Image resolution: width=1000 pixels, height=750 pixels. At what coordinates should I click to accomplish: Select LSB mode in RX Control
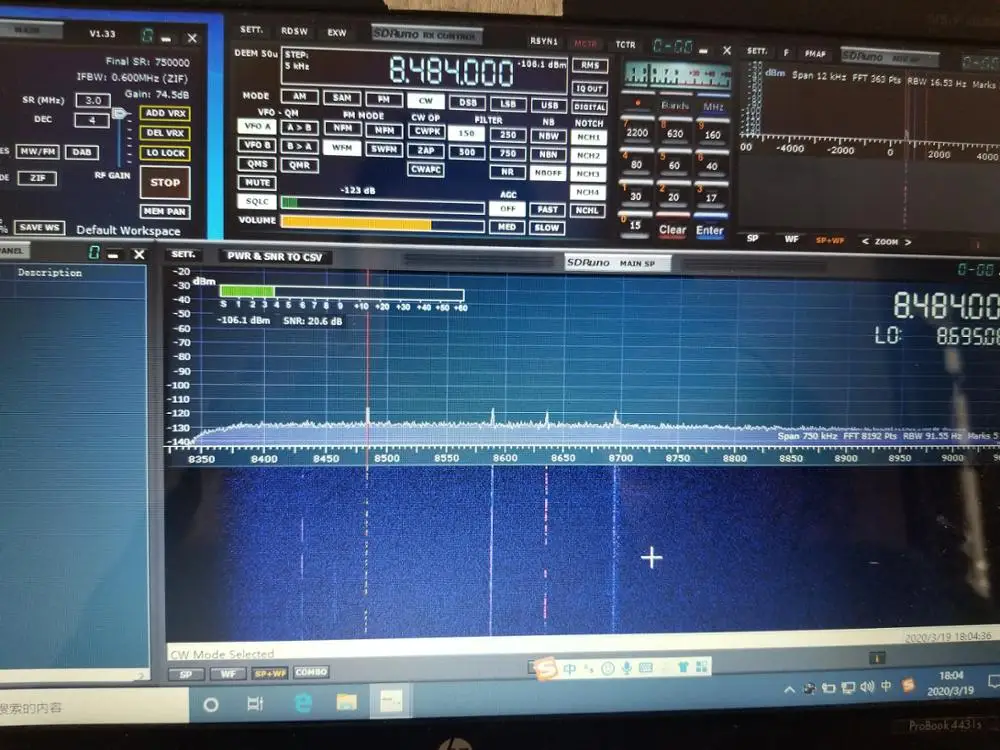click(x=508, y=103)
